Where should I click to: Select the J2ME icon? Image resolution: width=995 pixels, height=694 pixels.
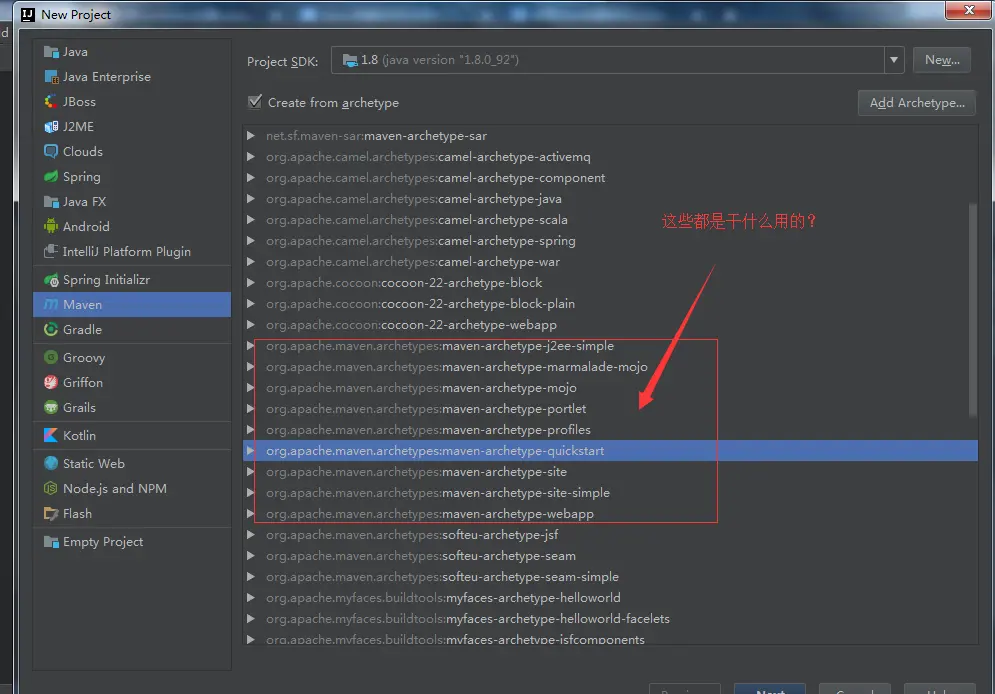coord(51,127)
